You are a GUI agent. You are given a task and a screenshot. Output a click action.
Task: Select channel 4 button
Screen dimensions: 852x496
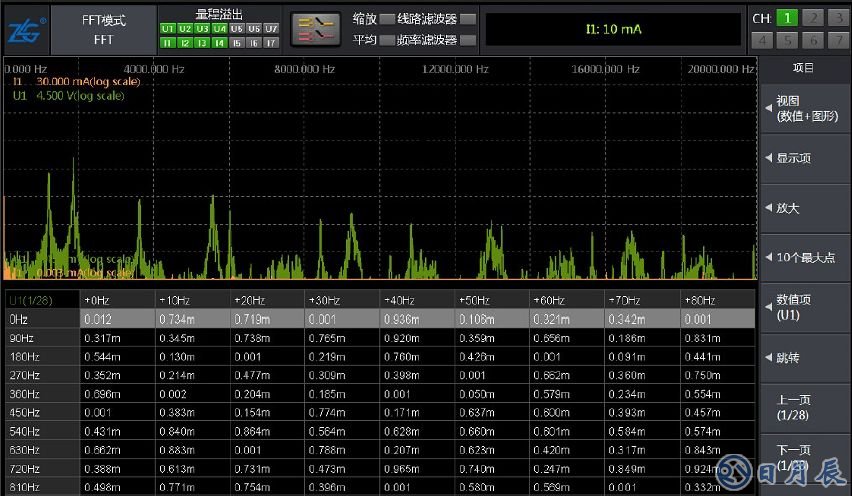pyautogui.click(x=763, y=41)
